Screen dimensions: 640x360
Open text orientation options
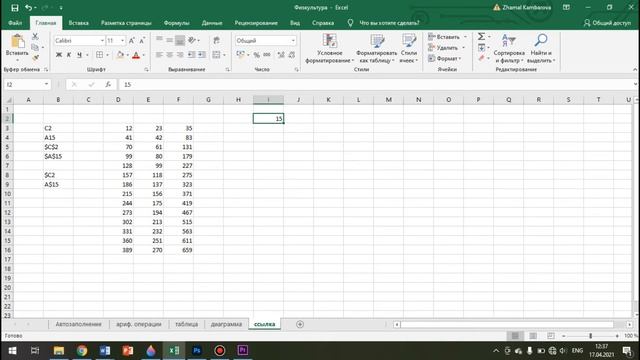[x=192, y=40]
